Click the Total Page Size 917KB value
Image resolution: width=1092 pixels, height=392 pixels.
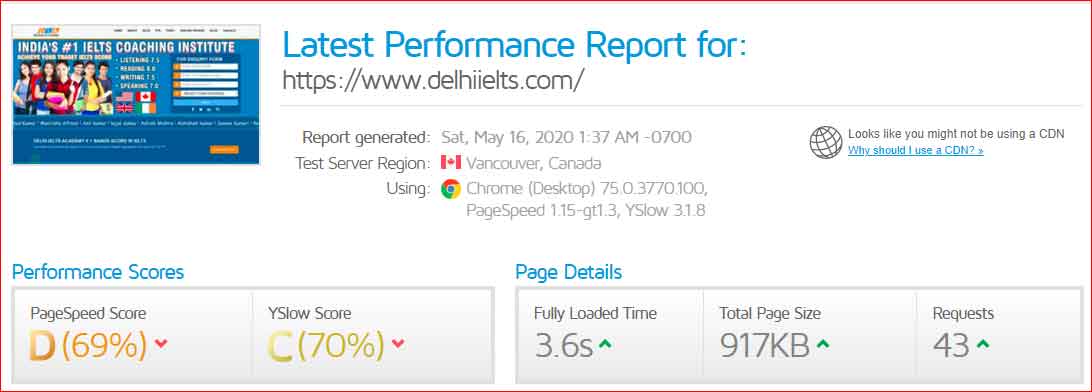coord(765,345)
